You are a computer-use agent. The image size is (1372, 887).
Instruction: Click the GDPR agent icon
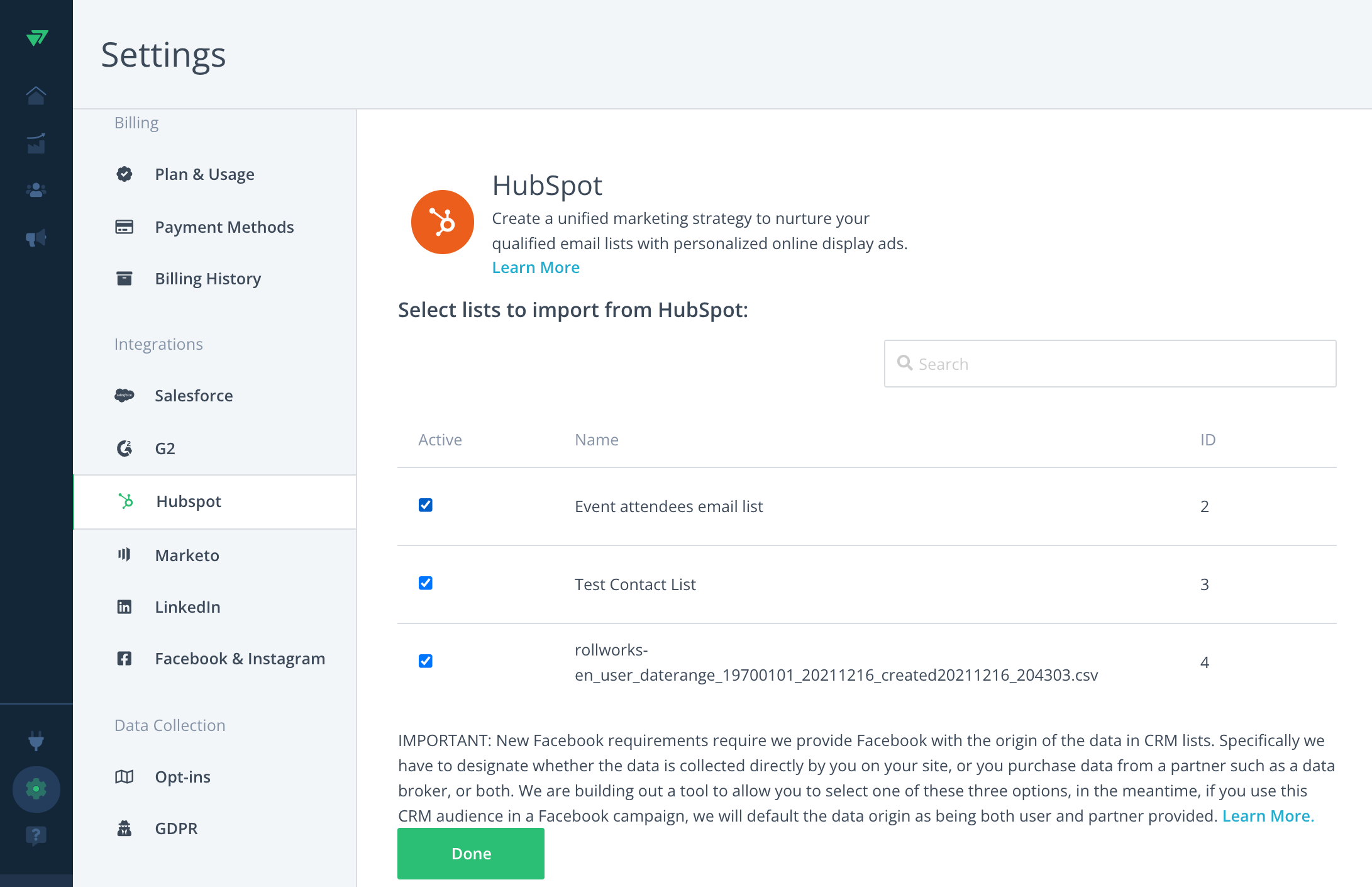click(x=124, y=828)
